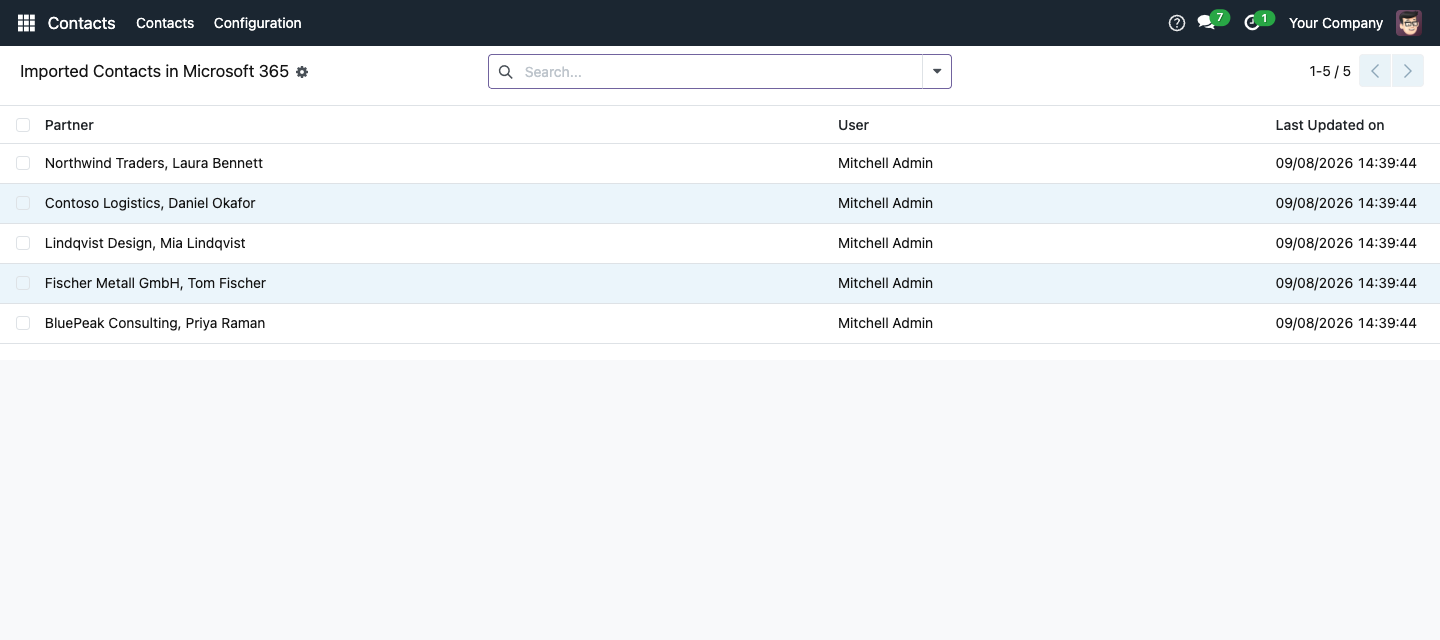Click update timestamp in Northwind Traders row

pyautogui.click(x=1346, y=163)
